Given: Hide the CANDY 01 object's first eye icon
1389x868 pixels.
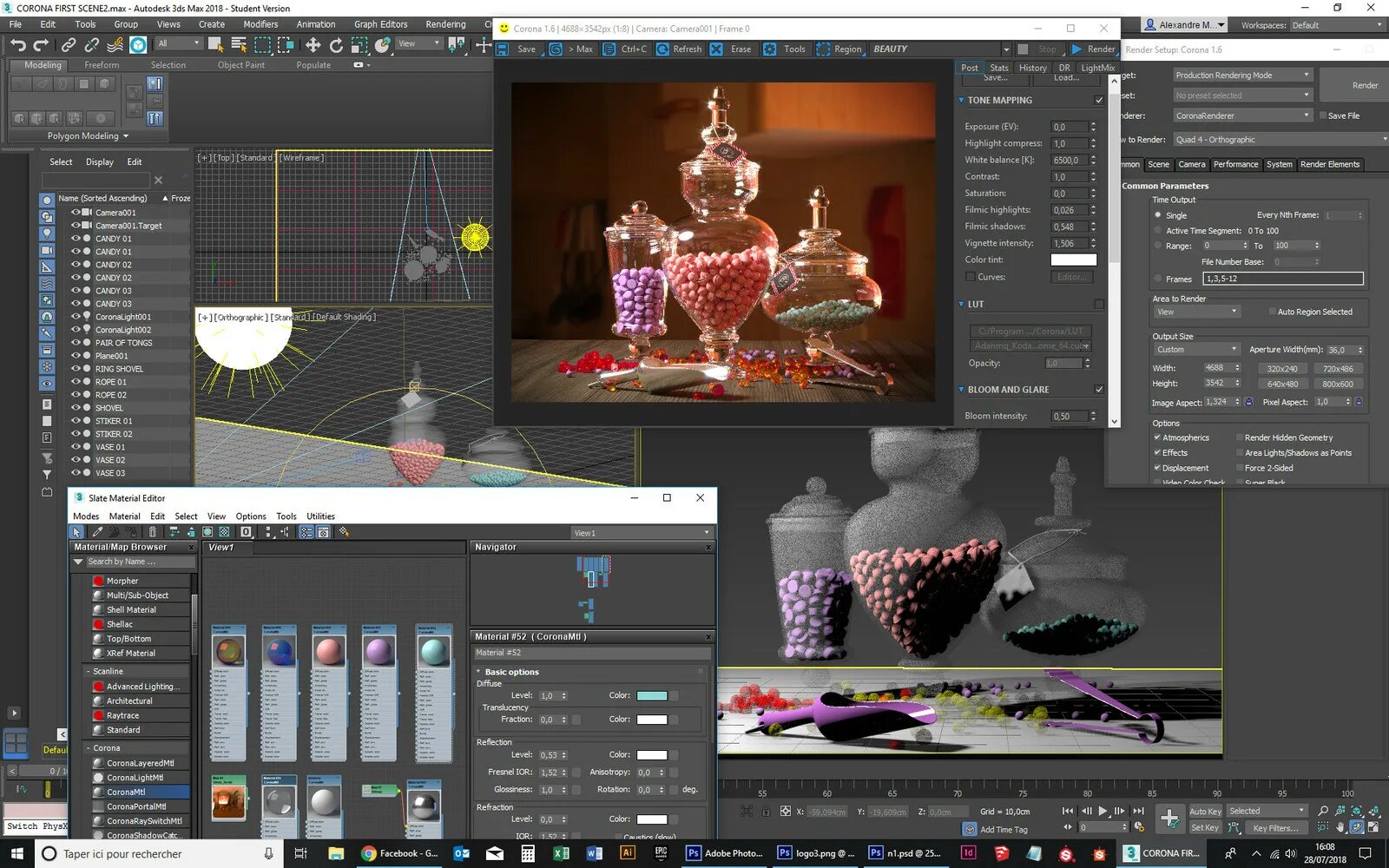Looking at the screenshot, I should 76,239.
